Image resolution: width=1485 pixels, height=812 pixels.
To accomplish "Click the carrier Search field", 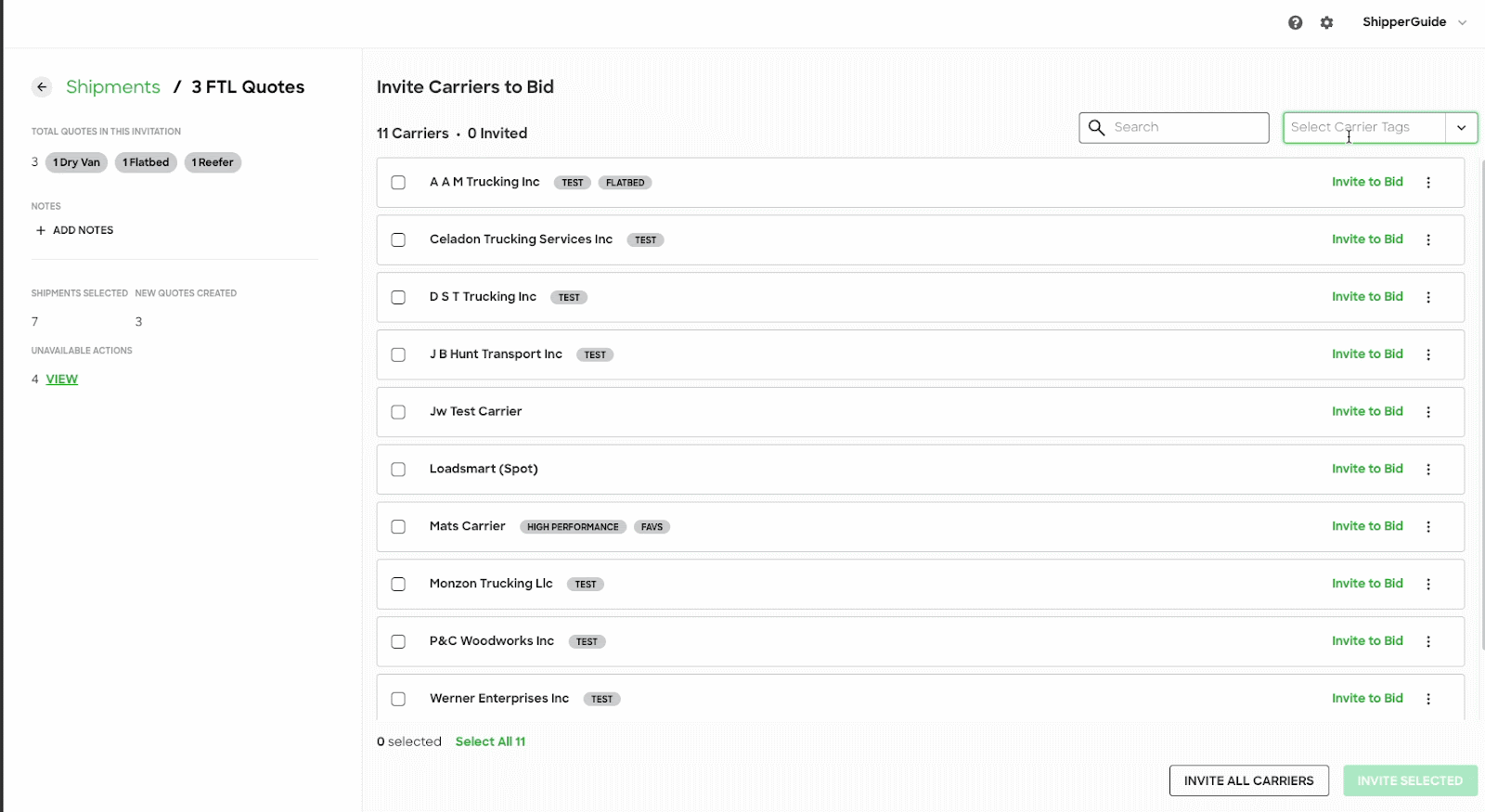I will [x=1185, y=128].
